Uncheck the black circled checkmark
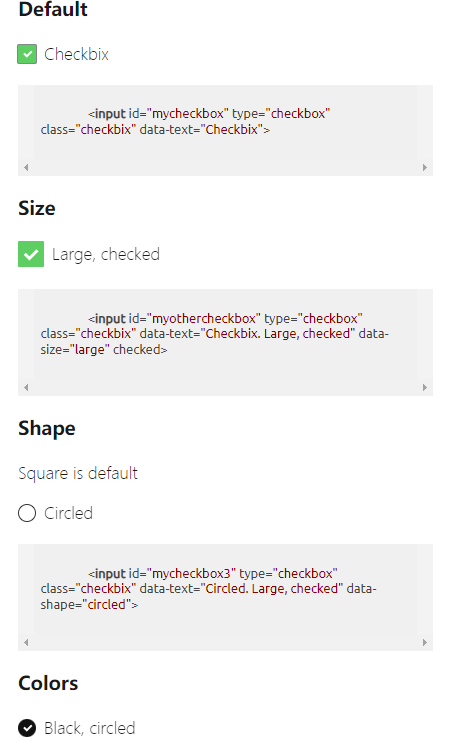The width and height of the screenshot is (449, 755). pos(27,728)
